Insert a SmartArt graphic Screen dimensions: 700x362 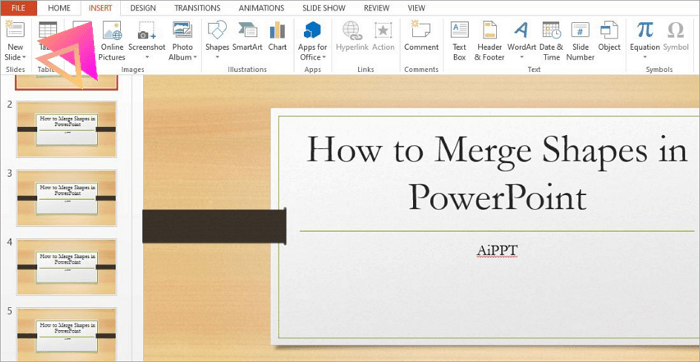247,36
